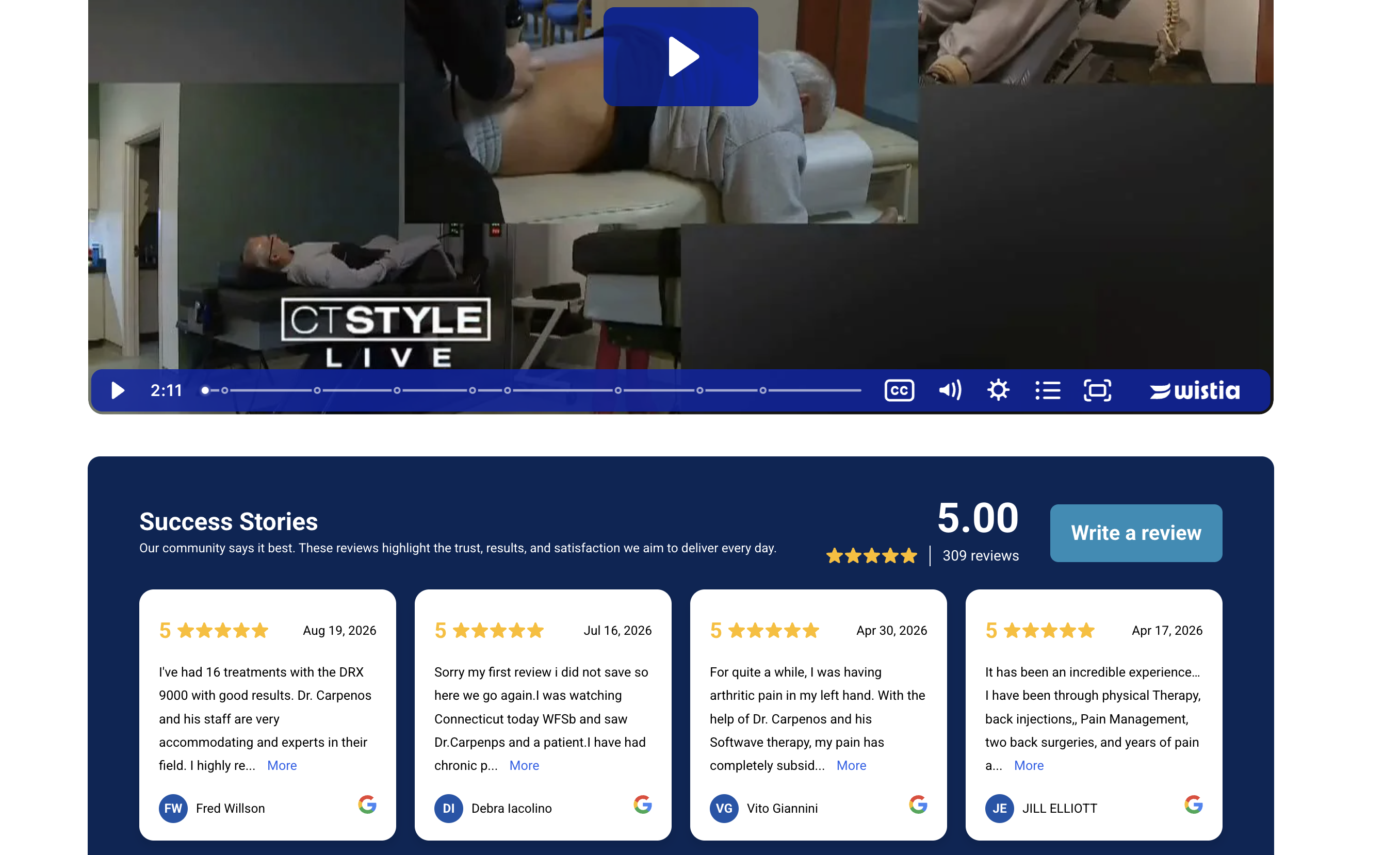Click the video progress bar scrubber handle
Image resolution: width=1400 pixels, height=855 pixels.
[x=205, y=390]
